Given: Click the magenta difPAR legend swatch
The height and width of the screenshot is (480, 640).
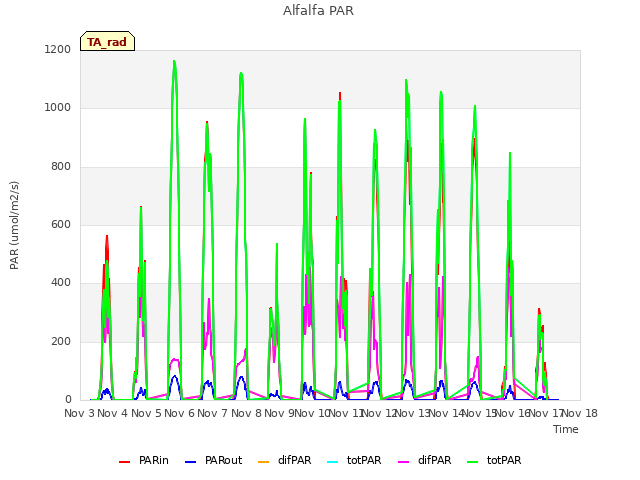Looking at the screenshot, I should pyautogui.click(x=404, y=462).
